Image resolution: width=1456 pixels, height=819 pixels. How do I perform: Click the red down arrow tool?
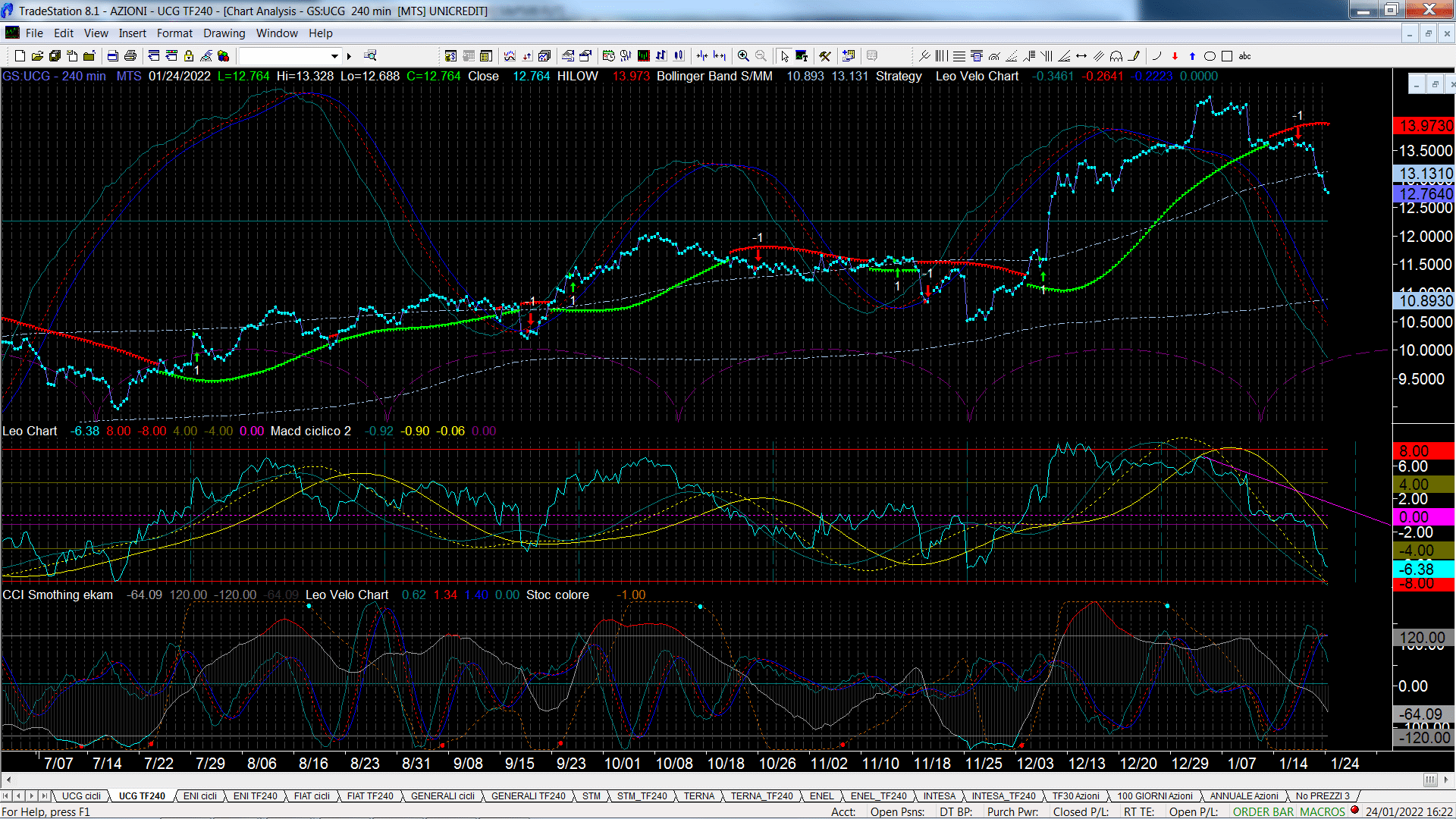pos(1175,56)
